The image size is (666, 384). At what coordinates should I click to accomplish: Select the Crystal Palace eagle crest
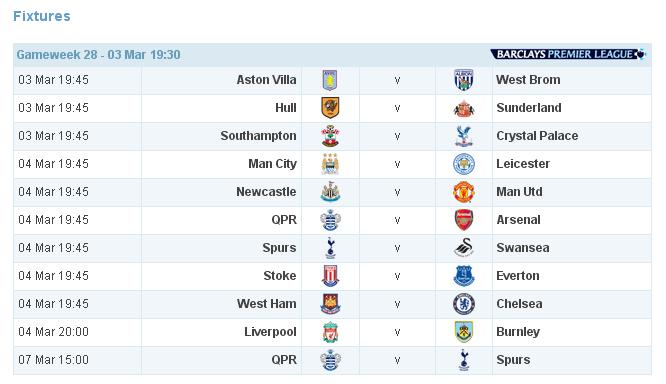pyautogui.click(x=463, y=136)
